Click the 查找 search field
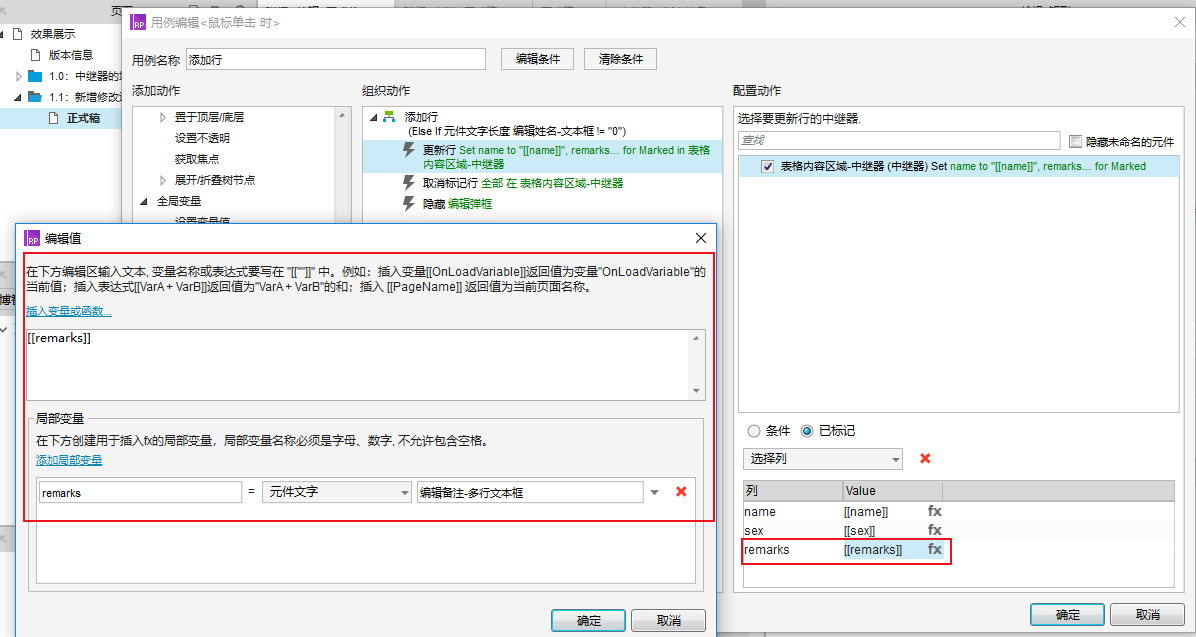This screenshot has width=1196, height=637. pyautogui.click(x=899, y=141)
